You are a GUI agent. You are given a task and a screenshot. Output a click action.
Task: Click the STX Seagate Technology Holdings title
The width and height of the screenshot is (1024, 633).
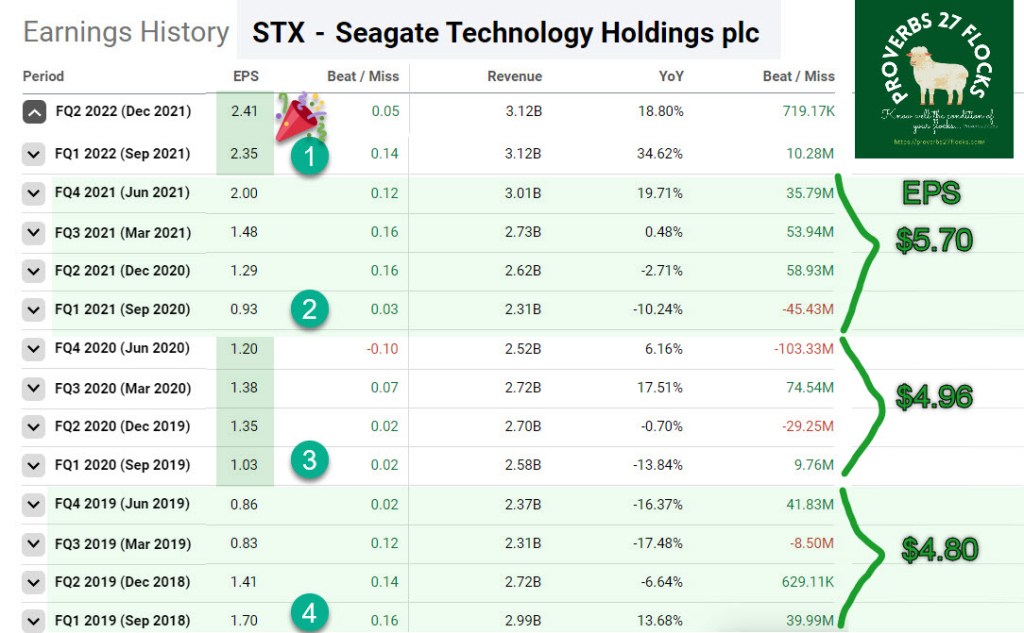point(506,33)
